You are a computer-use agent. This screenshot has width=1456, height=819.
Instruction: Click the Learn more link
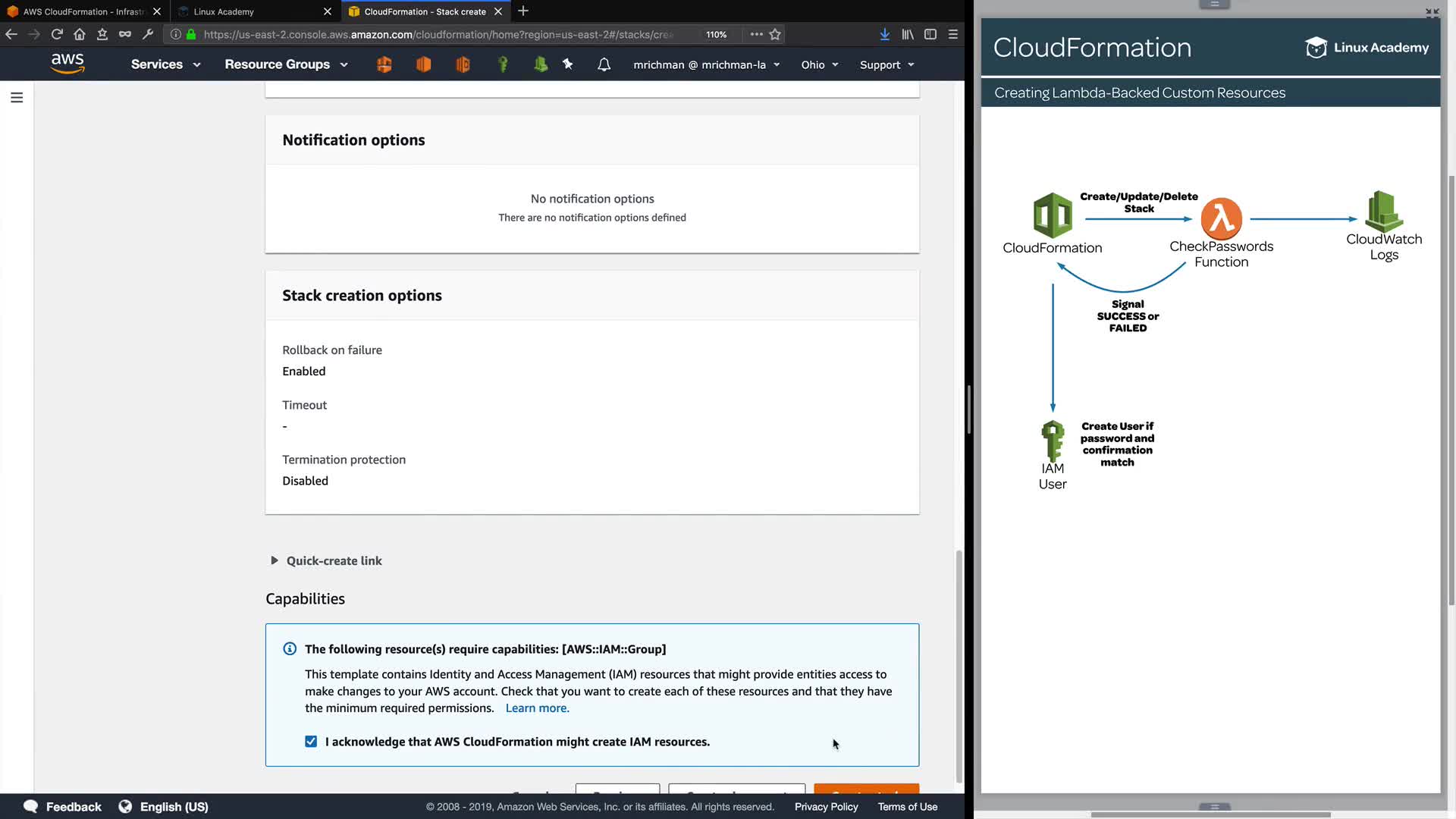(537, 708)
